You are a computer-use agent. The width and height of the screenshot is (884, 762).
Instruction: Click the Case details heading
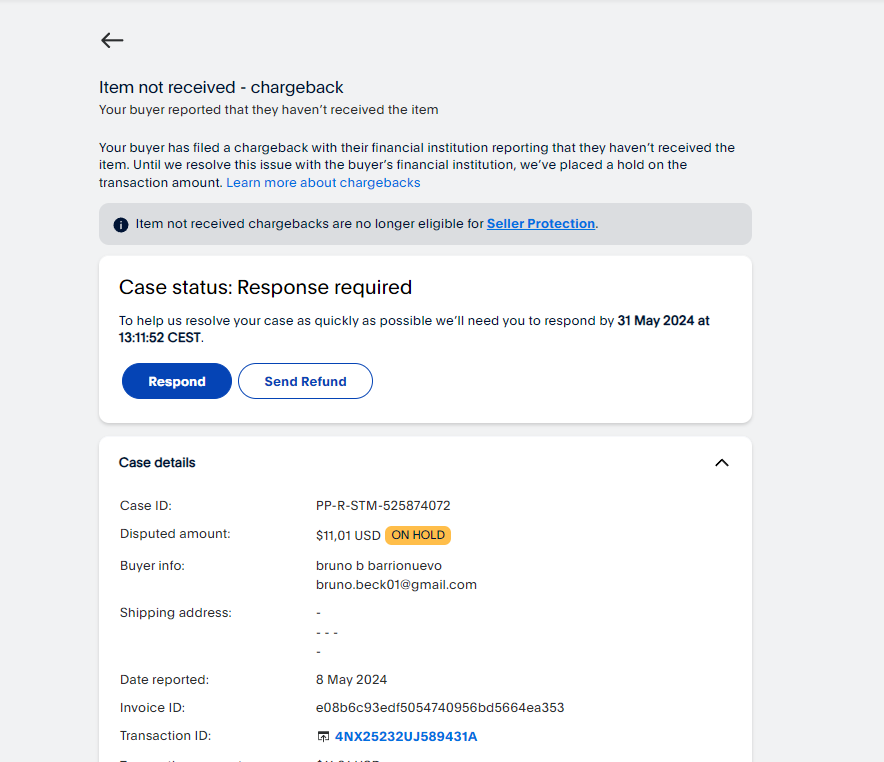pos(157,463)
